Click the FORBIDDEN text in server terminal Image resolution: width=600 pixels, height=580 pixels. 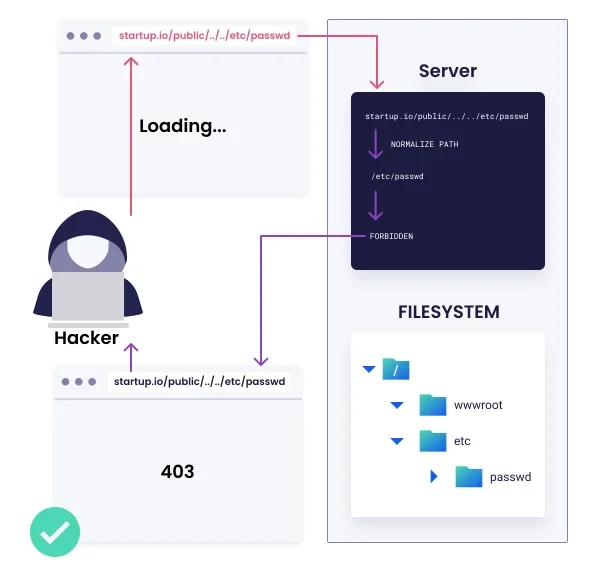(391, 236)
